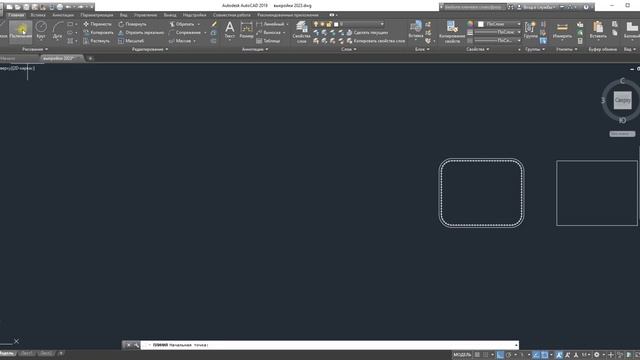Expand the Слои panel
The height and width of the screenshot is (360, 640).
[349, 49]
